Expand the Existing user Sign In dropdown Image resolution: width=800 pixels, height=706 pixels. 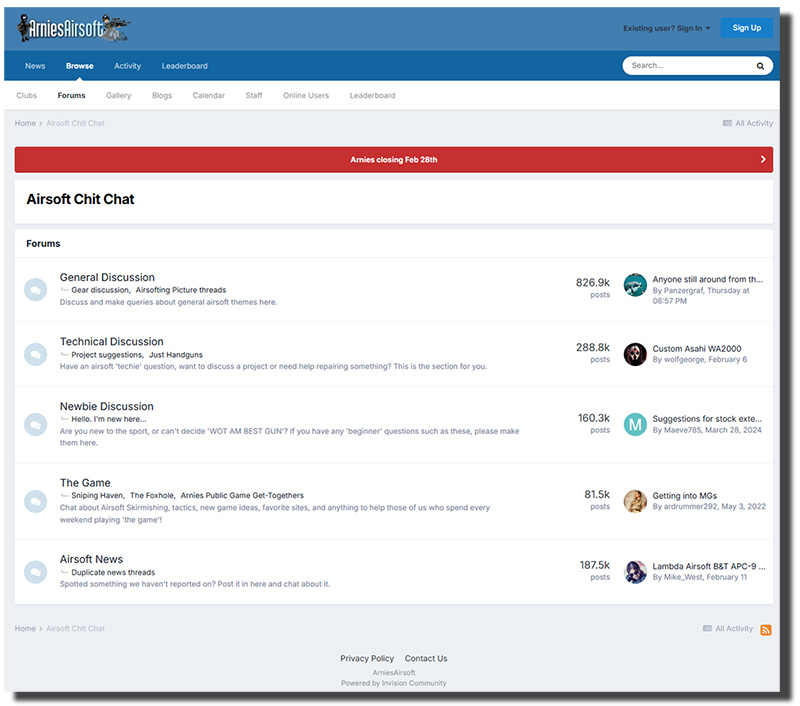(666, 28)
